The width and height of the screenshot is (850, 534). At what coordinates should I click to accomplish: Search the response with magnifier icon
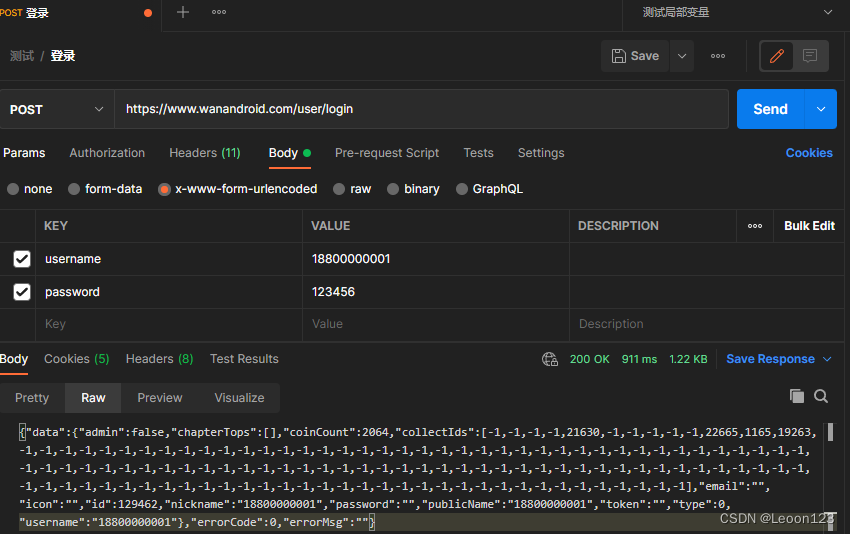point(821,396)
